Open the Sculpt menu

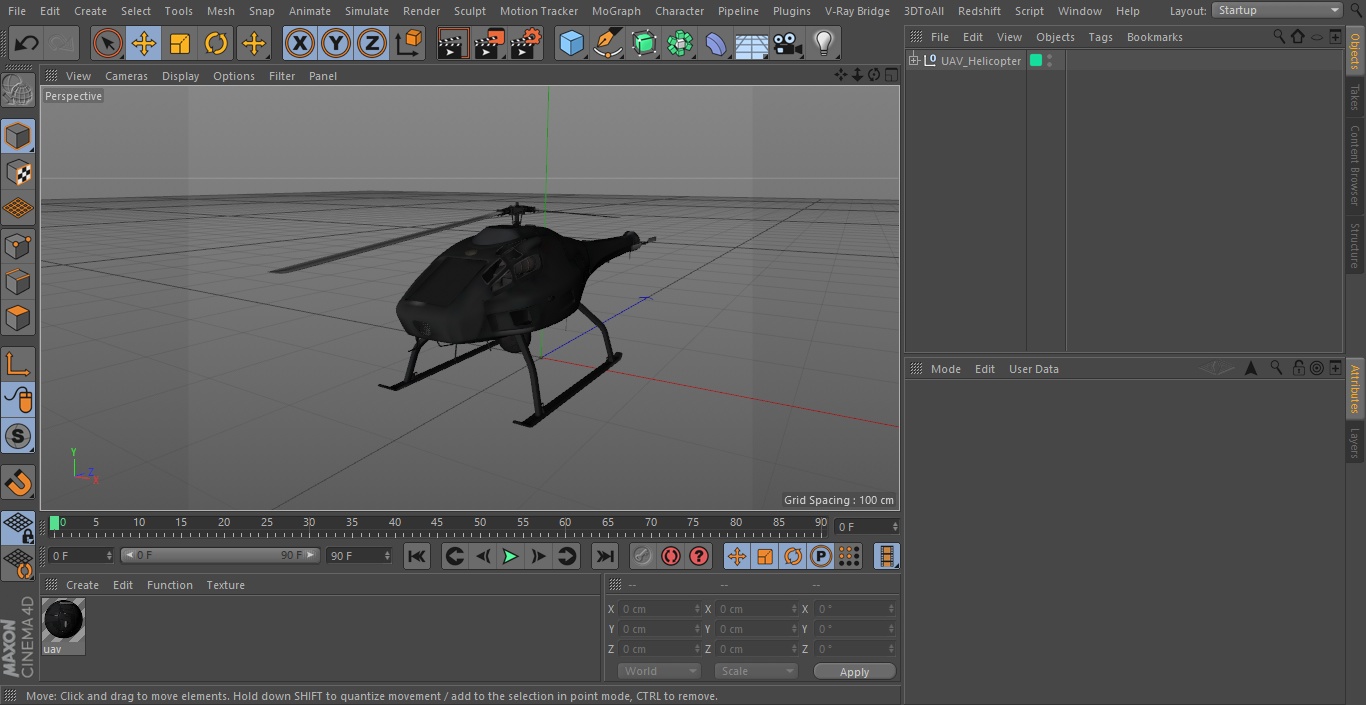coord(469,11)
